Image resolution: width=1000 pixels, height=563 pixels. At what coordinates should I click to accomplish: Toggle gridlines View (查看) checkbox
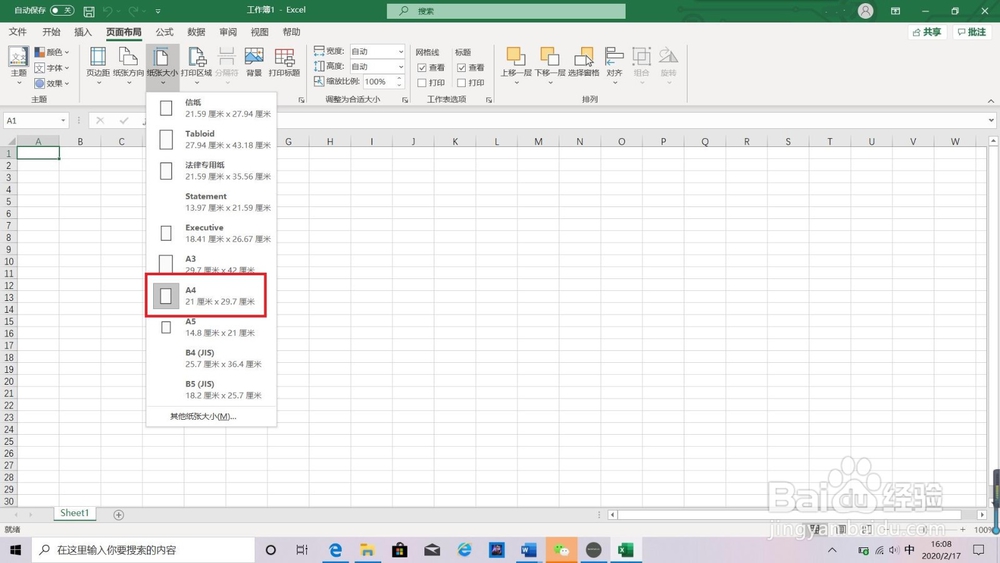(422, 68)
